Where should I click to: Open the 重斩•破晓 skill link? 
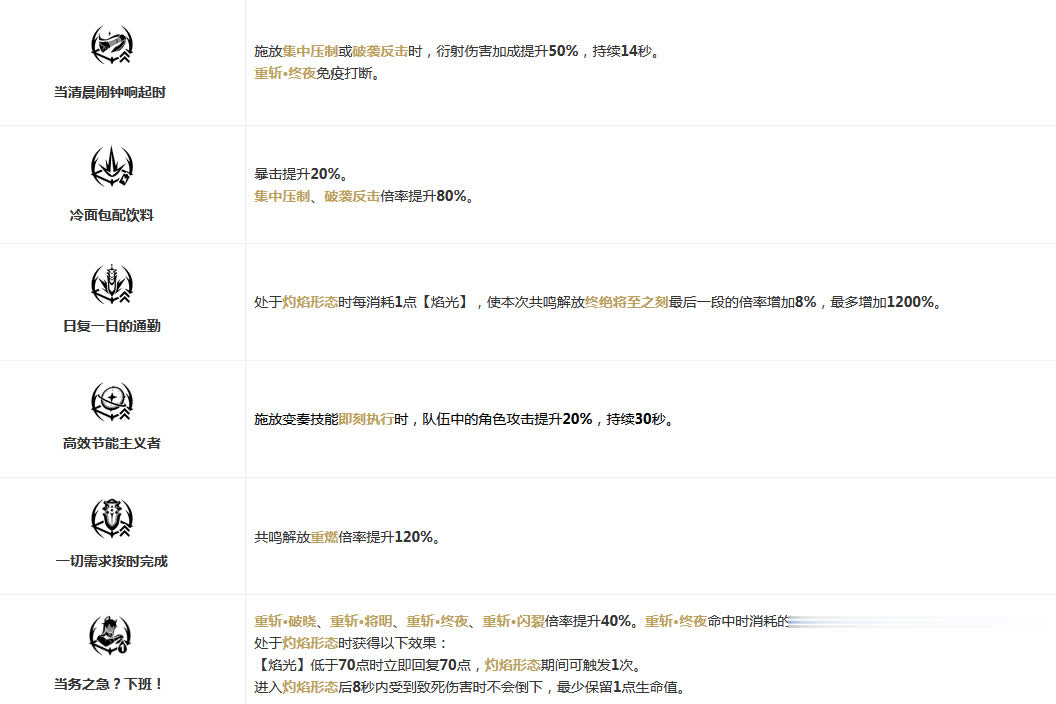[285, 621]
